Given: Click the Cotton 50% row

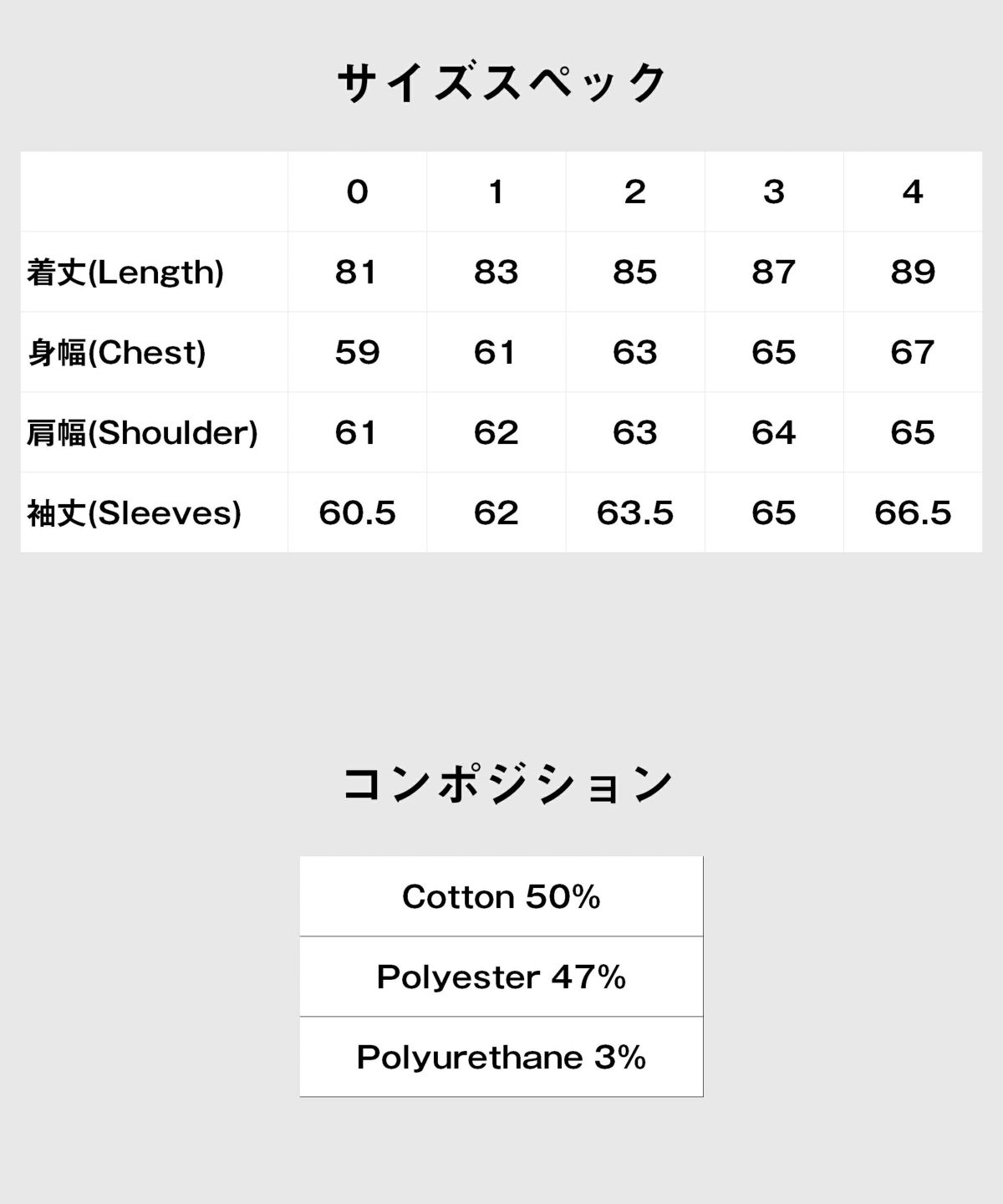Looking at the screenshot, I should (501, 896).
